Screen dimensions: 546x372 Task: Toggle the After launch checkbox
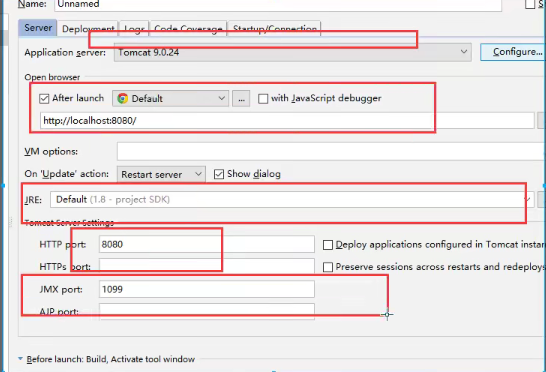pos(44,99)
